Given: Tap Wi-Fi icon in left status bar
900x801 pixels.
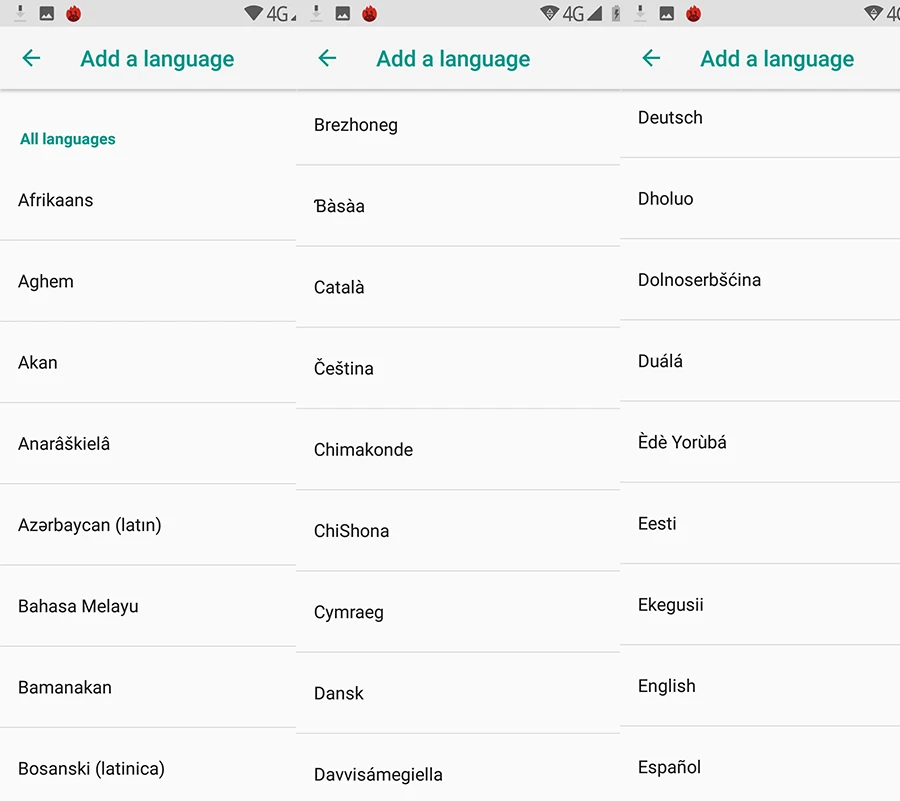Looking at the screenshot, I should [x=253, y=13].
